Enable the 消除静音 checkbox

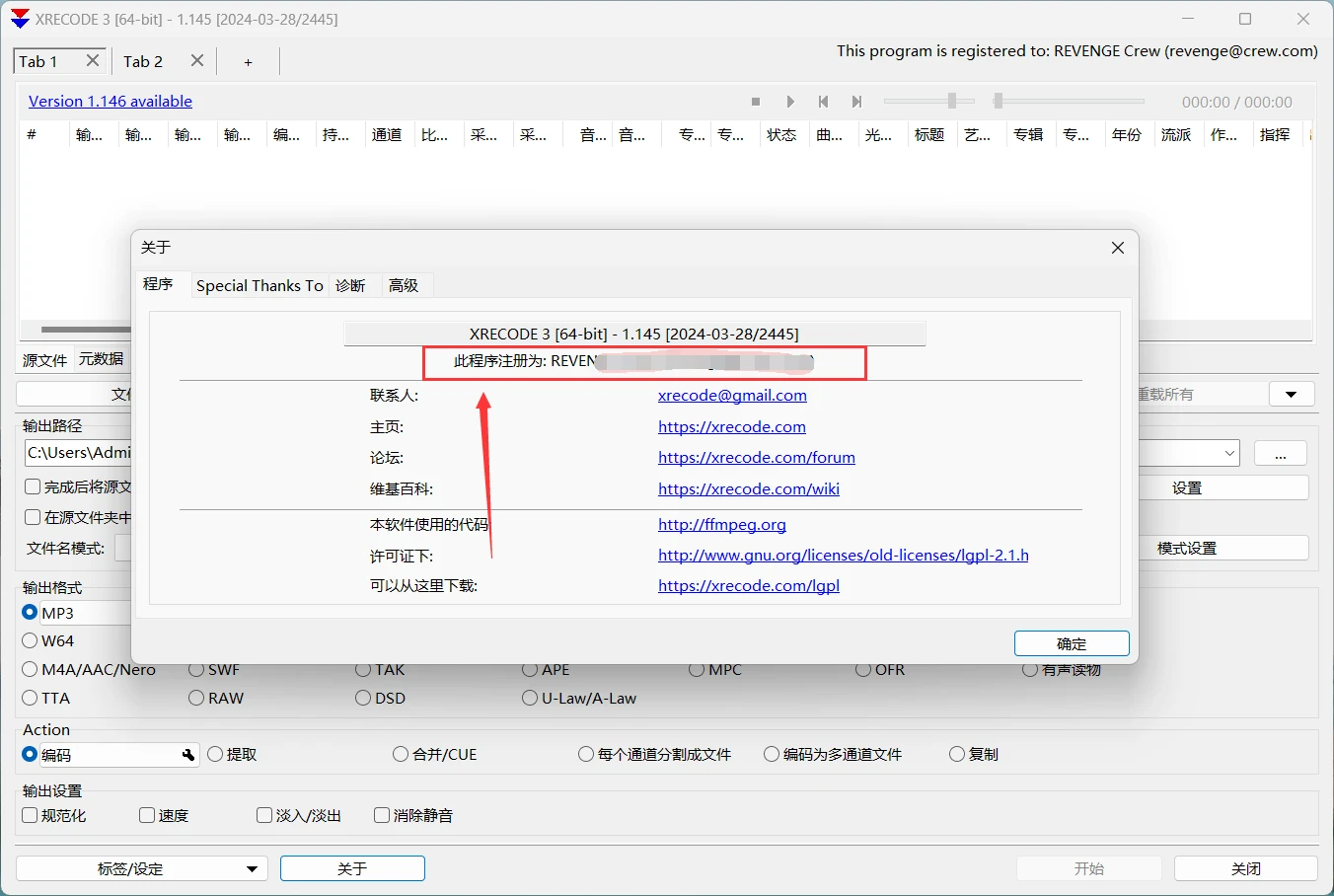pyautogui.click(x=382, y=815)
